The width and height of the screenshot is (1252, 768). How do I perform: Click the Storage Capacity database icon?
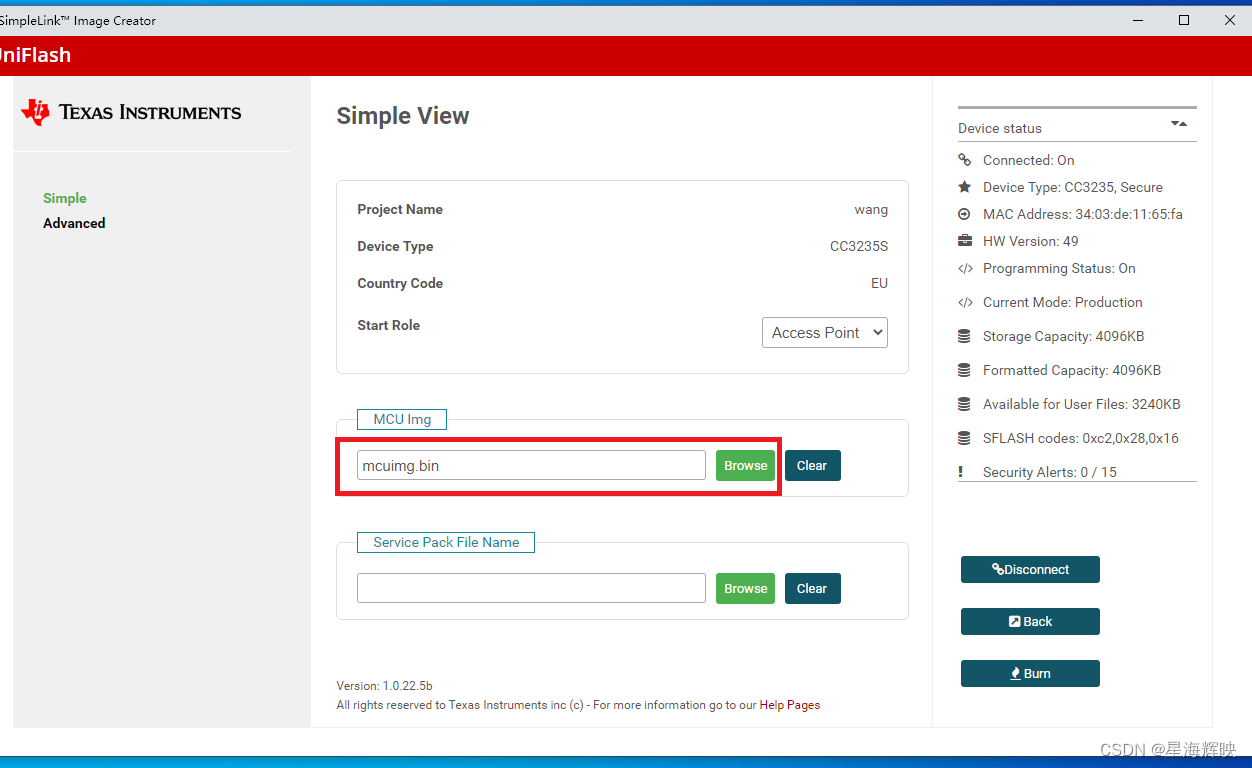964,336
